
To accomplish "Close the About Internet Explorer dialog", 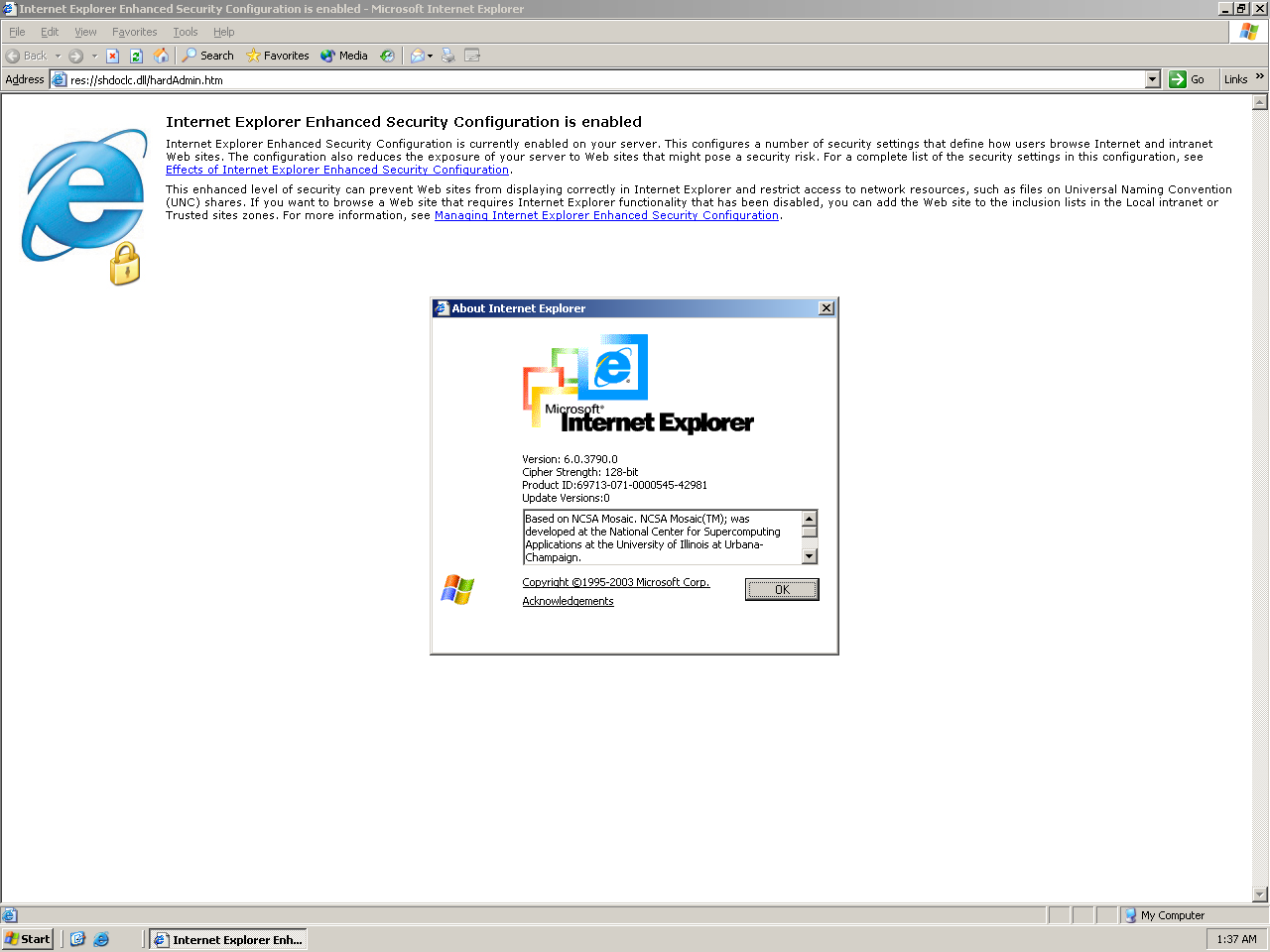I will point(825,308).
